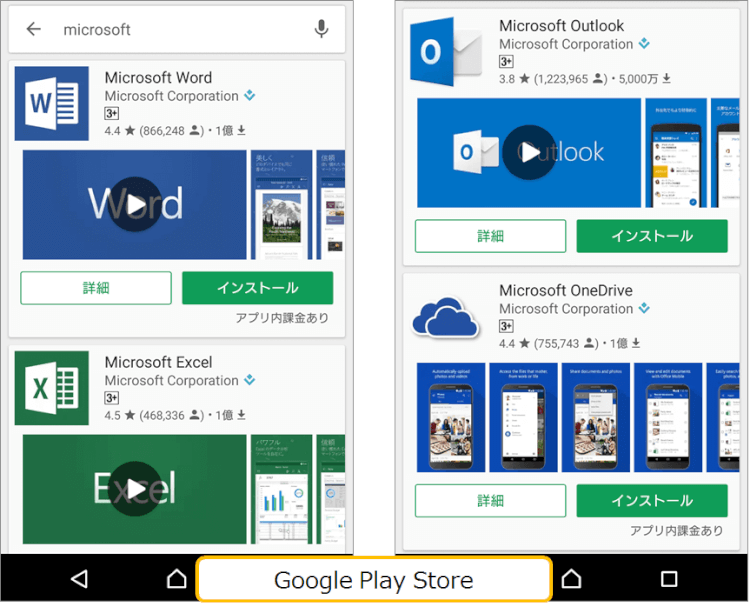
Task: Focus the 'microsoft' search field
Action: [x=176, y=29]
